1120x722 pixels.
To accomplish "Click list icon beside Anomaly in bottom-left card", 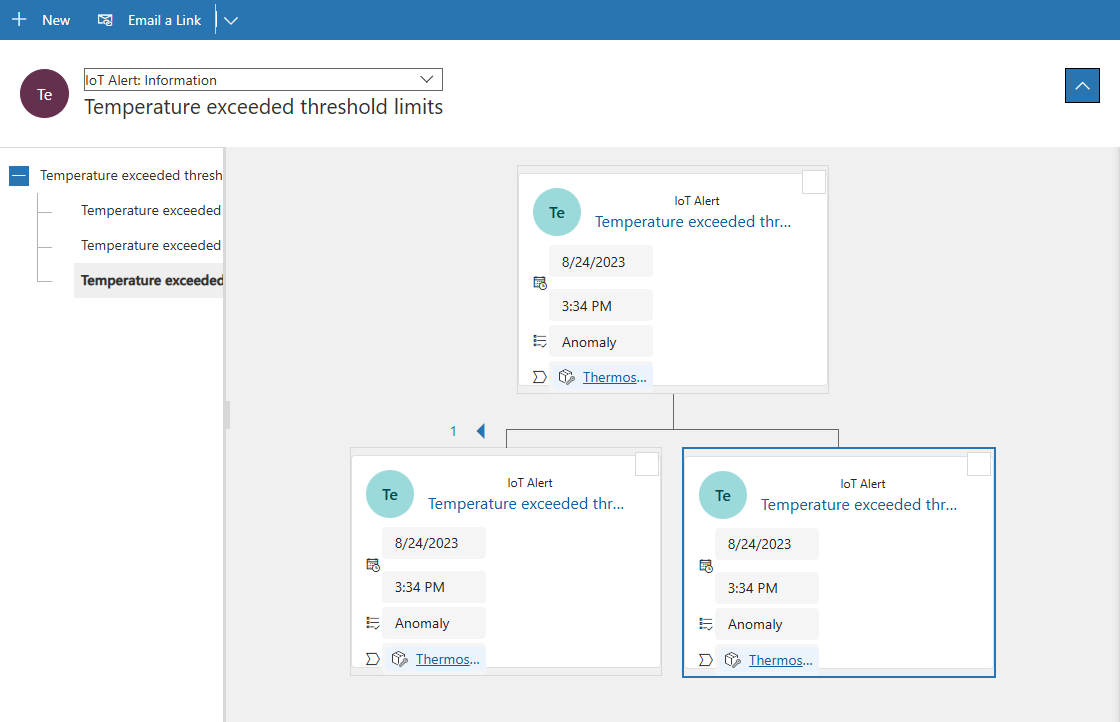I will pyautogui.click(x=373, y=623).
